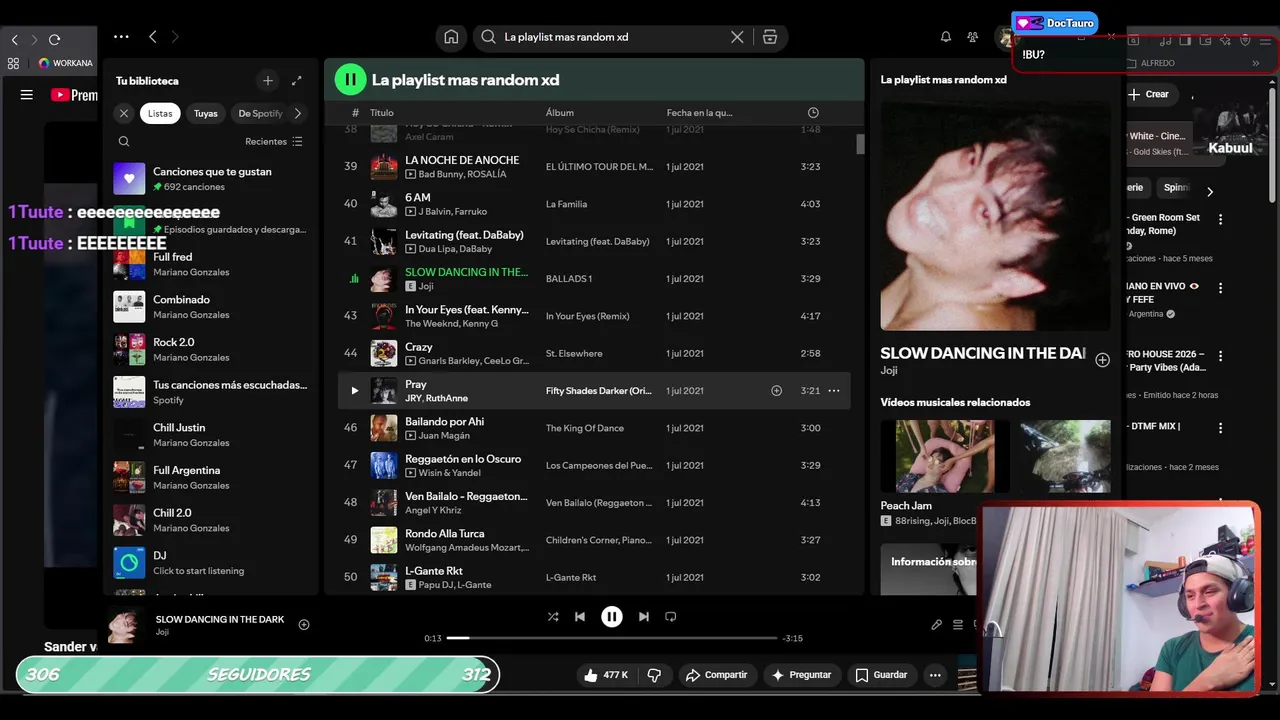Open the DJ library item
Image resolution: width=1280 pixels, height=720 pixels.
pyautogui.click(x=210, y=563)
